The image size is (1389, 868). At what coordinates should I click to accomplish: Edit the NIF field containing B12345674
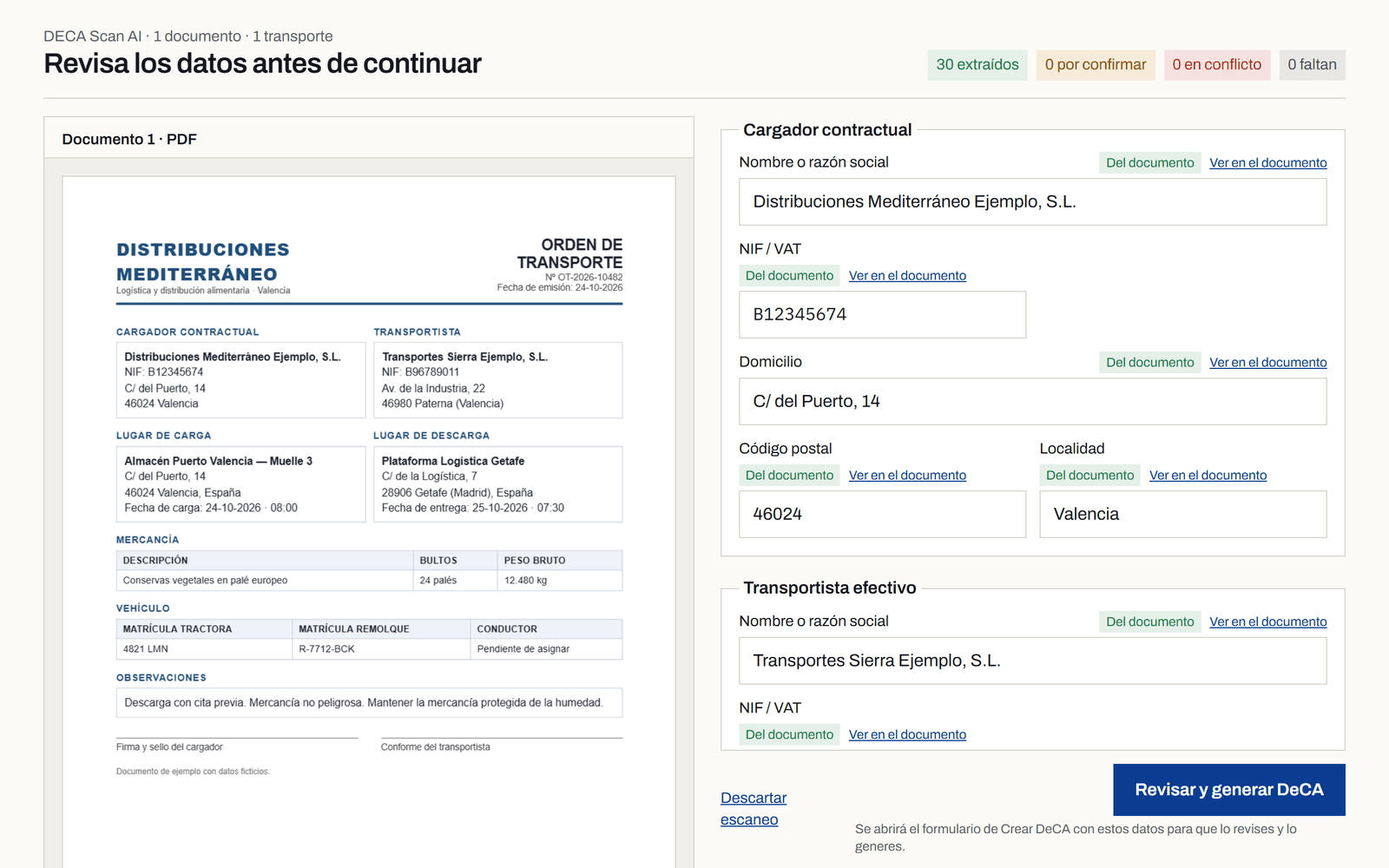click(x=883, y=314)
